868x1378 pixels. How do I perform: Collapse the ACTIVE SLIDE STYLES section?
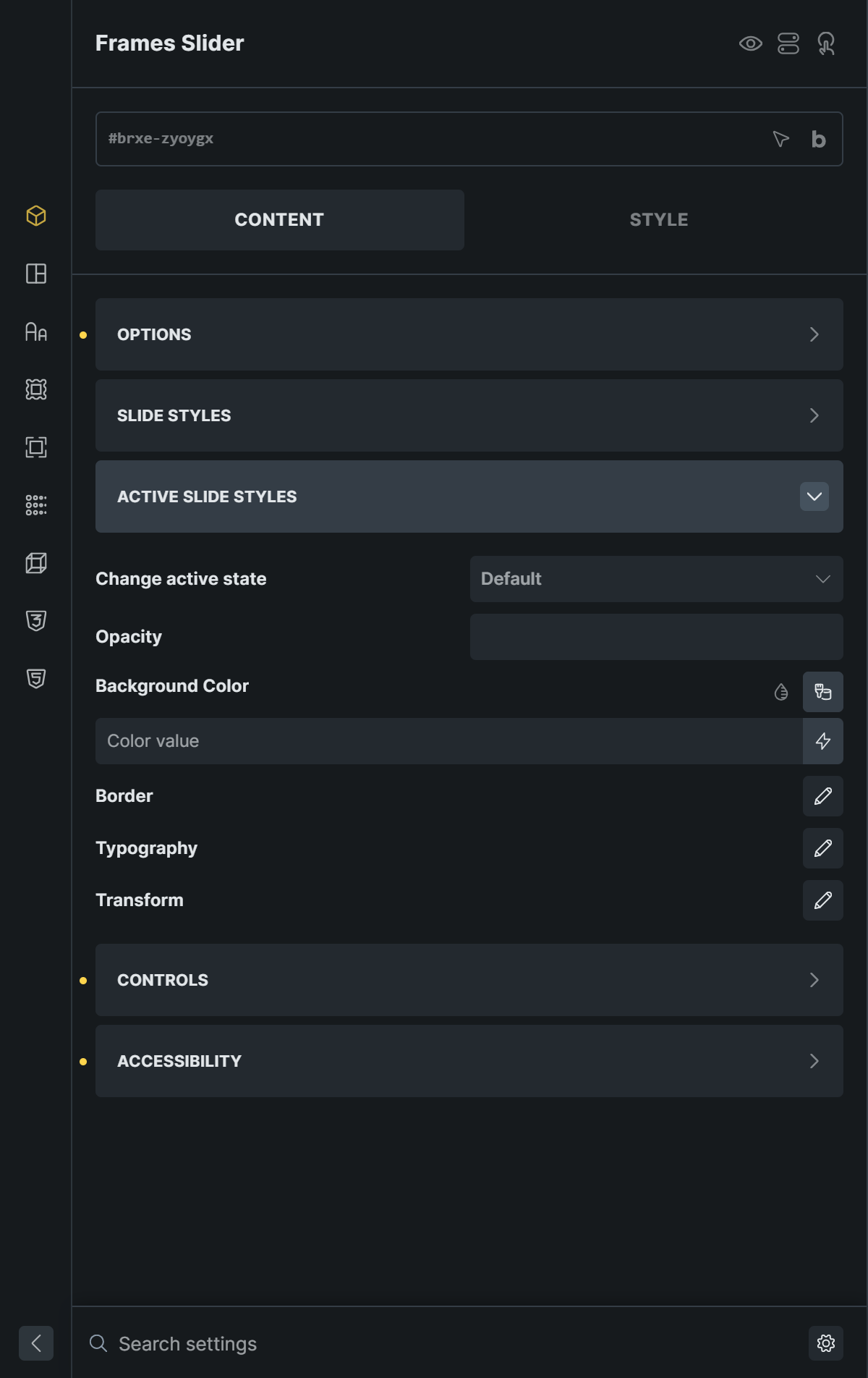[469, 496]
